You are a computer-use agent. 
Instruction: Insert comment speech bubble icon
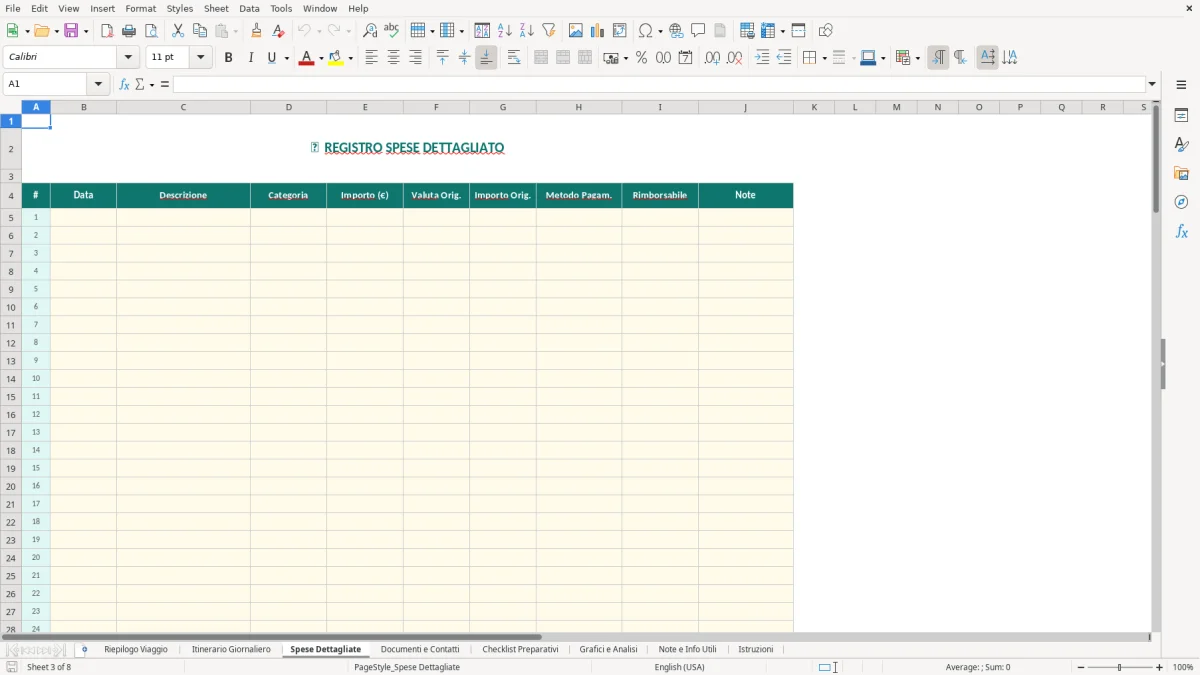click(698, 31)
